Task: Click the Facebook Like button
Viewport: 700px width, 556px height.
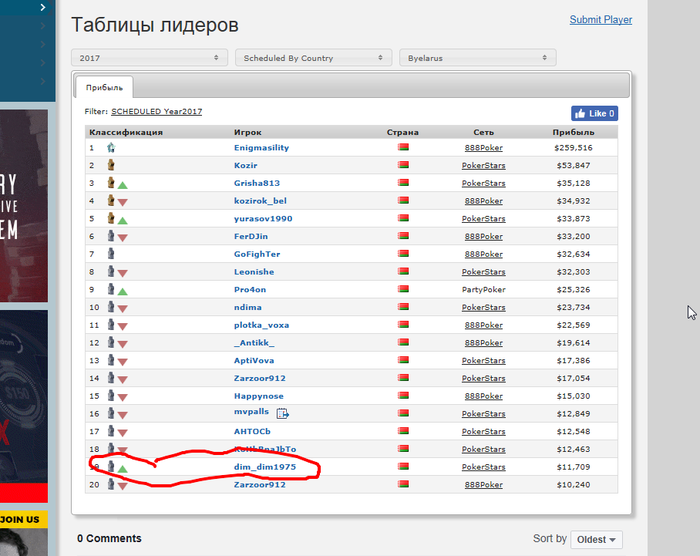Action: pyautogui.click(x=594, y=113)
